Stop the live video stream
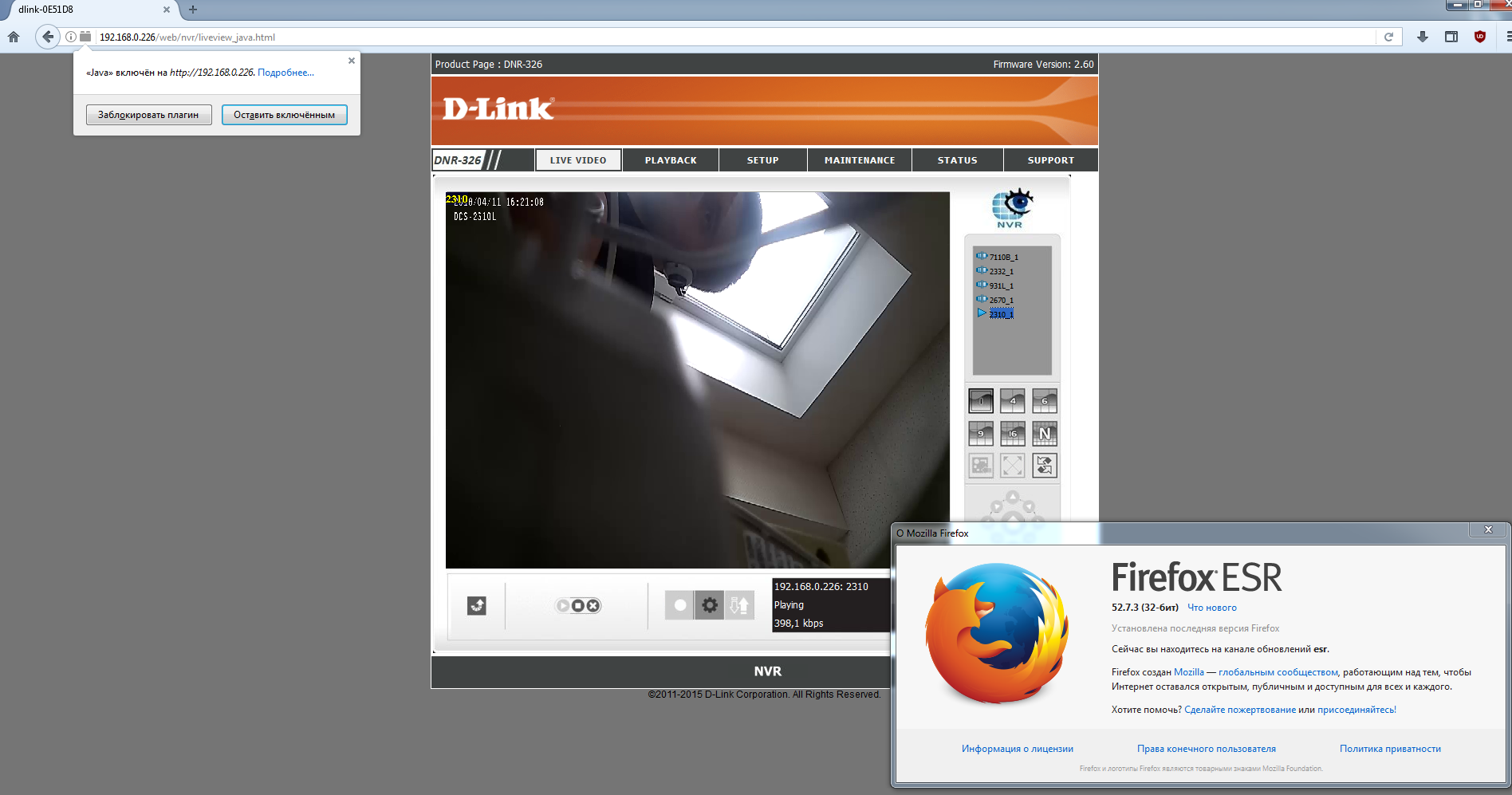Image resolution: width=1512 pixels, height=795 pixels. (x=578, y=605)
